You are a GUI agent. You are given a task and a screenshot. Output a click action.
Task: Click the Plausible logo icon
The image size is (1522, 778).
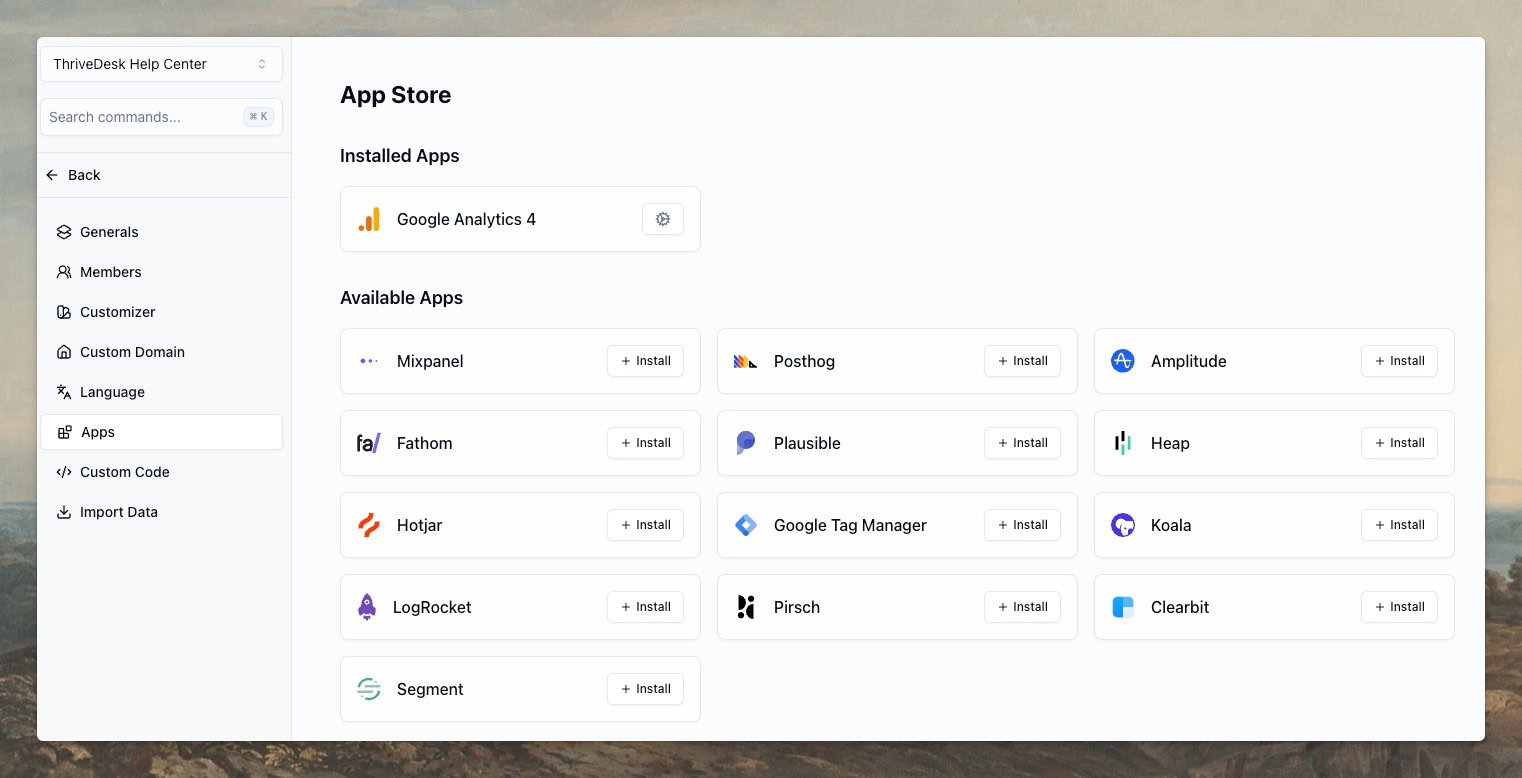tap(746, 443)
